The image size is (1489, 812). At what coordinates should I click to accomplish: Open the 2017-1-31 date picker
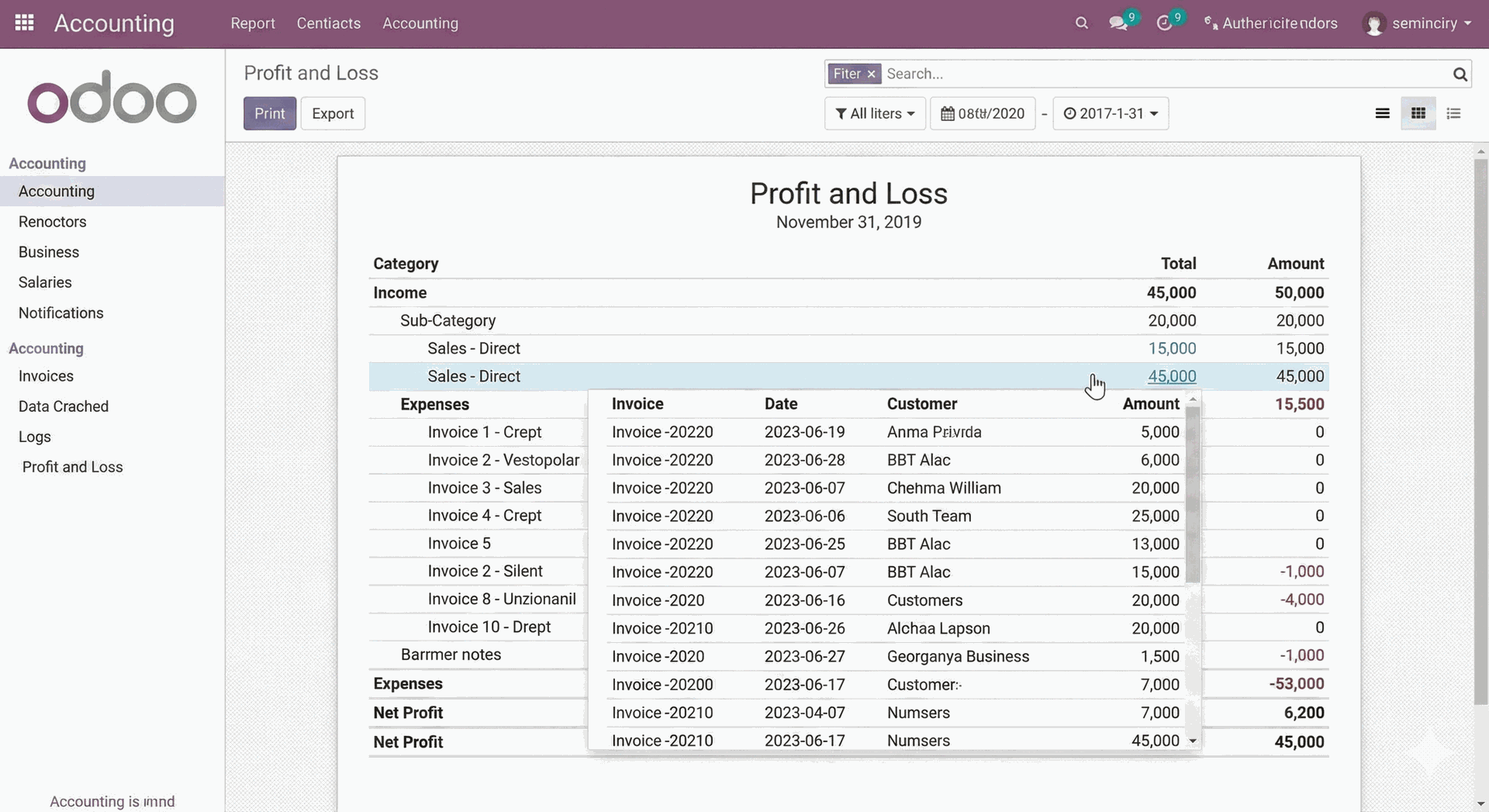pyautogui.click(x=1111, y=113)
